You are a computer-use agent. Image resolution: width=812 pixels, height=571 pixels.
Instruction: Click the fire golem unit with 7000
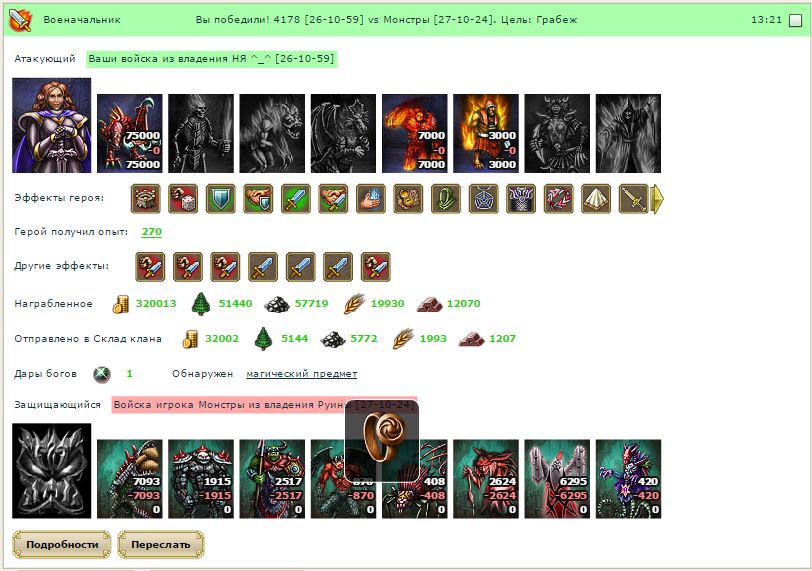pyautogui.click(x=415, y=133)
